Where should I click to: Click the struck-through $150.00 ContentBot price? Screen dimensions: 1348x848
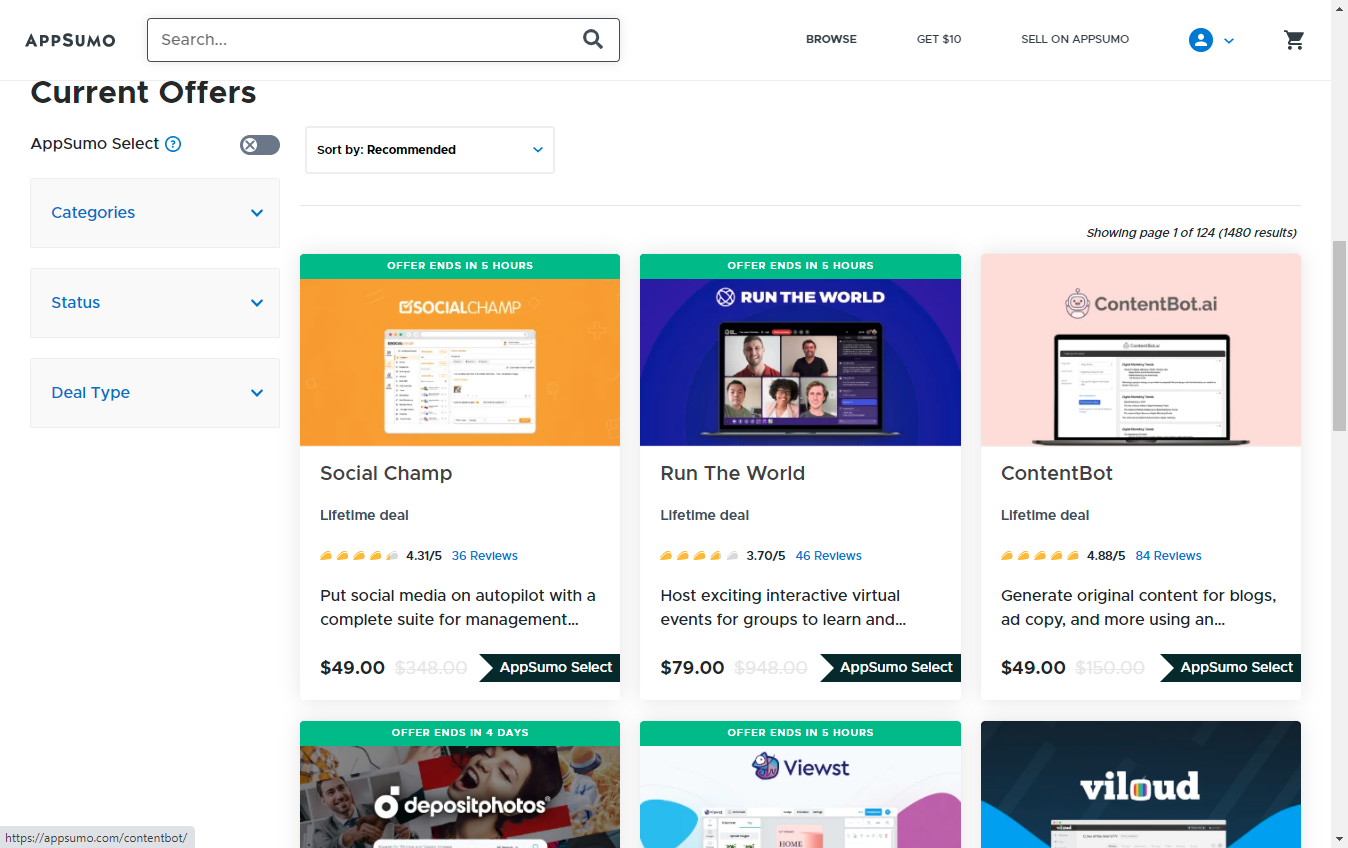point(1110,668)
